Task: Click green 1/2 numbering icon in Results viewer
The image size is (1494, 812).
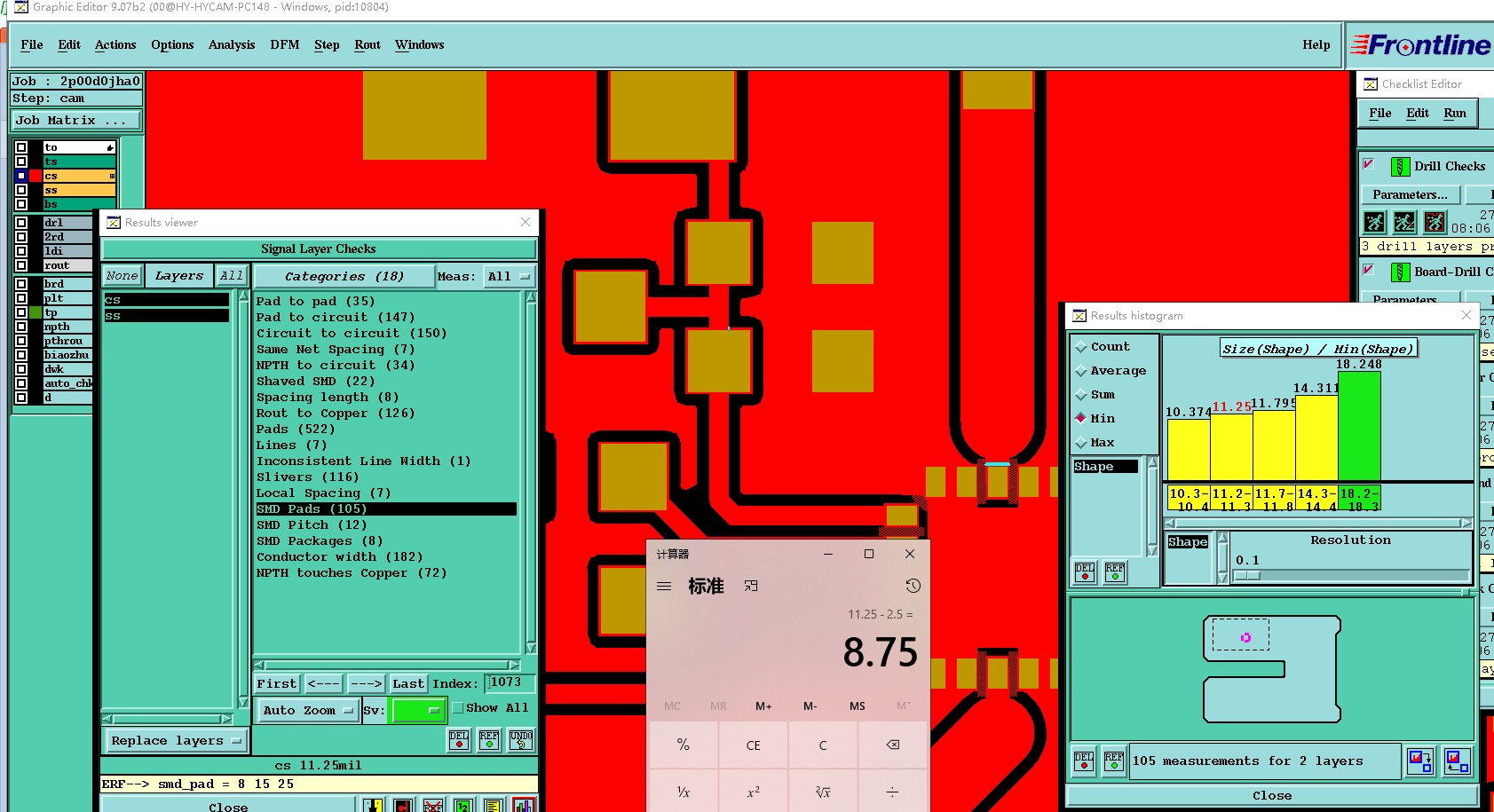Action: (x=463, y=805)
